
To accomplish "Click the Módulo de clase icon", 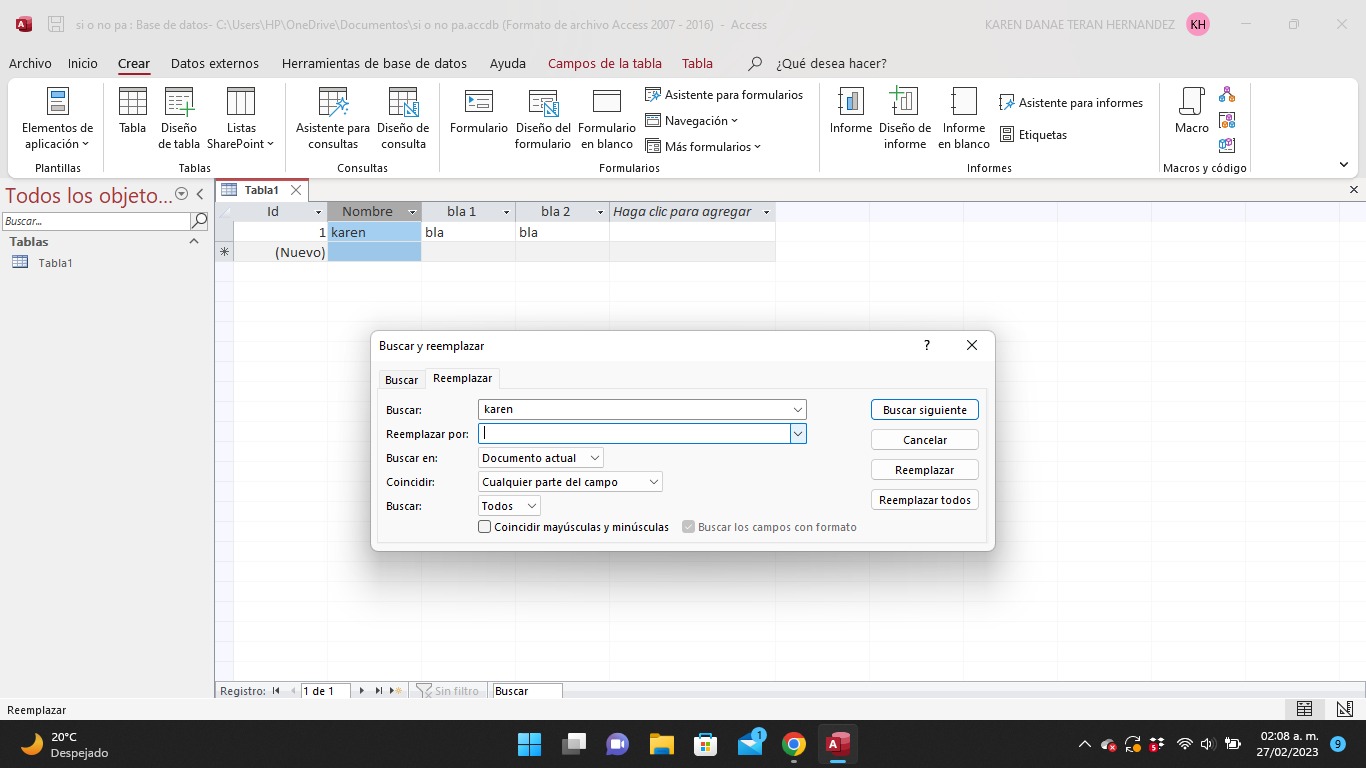I will [x=1227, y=120].
